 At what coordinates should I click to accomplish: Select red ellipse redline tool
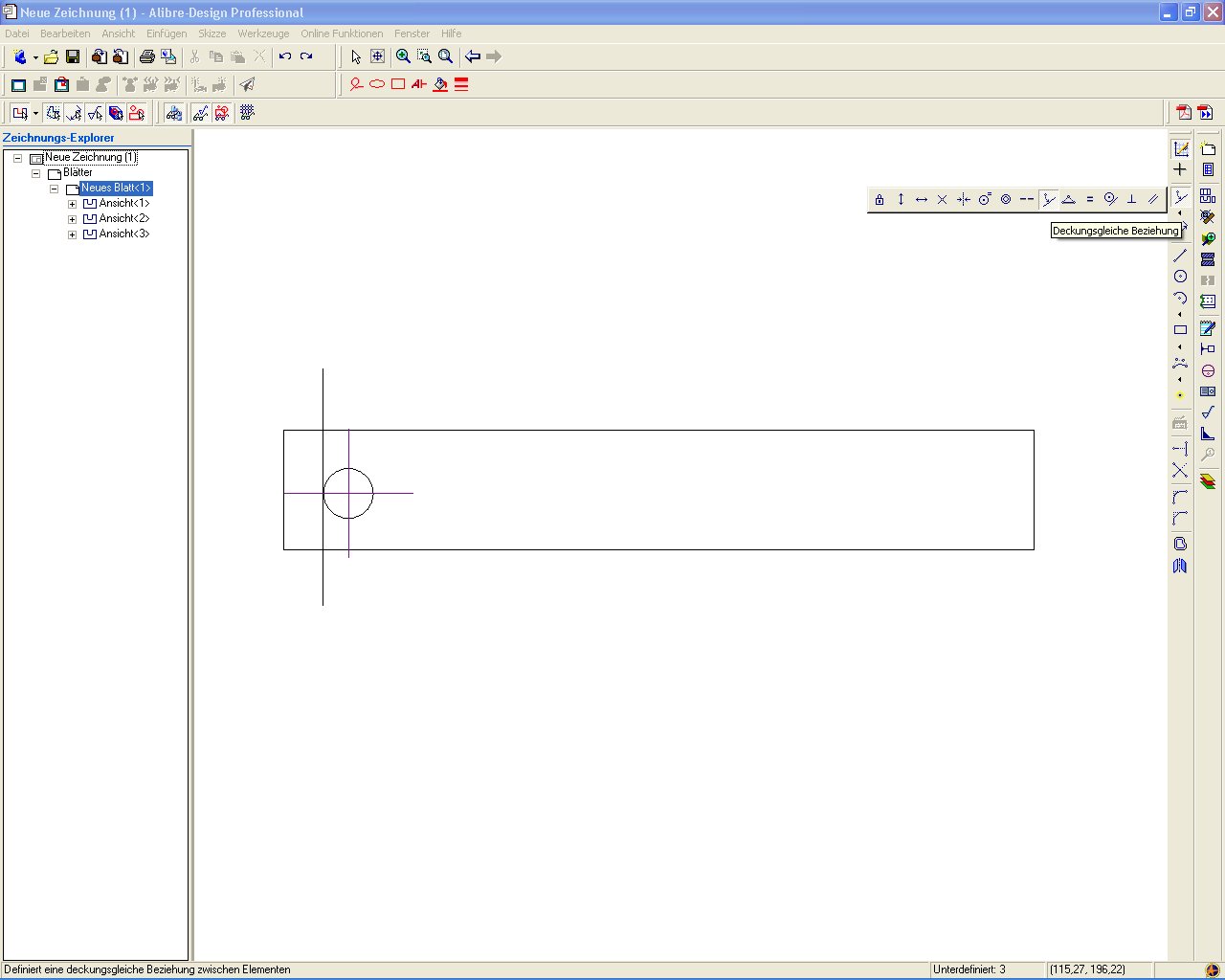click(377, 85)
